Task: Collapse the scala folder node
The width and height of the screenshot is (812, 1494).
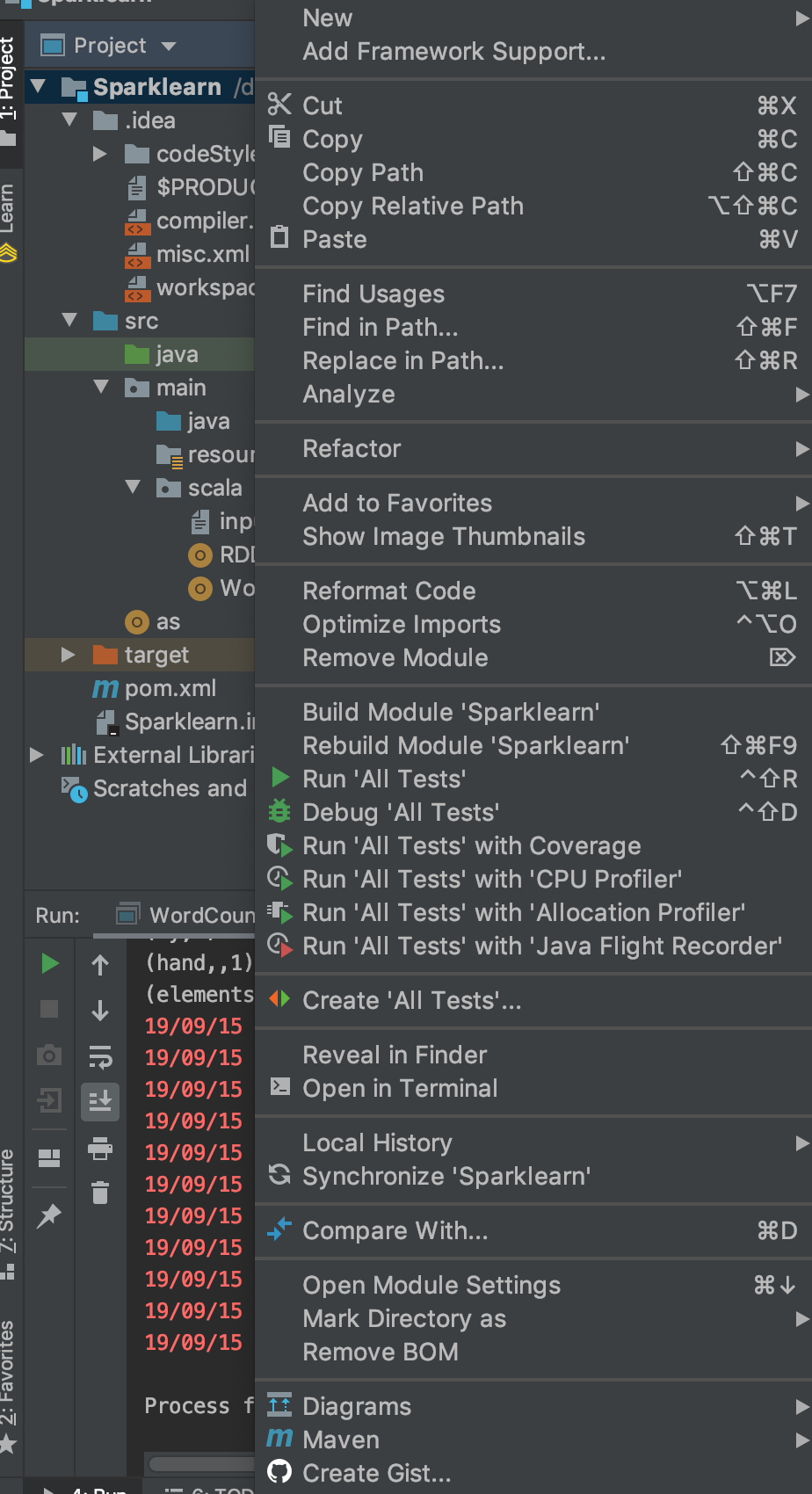Action: tap(133, 487)
